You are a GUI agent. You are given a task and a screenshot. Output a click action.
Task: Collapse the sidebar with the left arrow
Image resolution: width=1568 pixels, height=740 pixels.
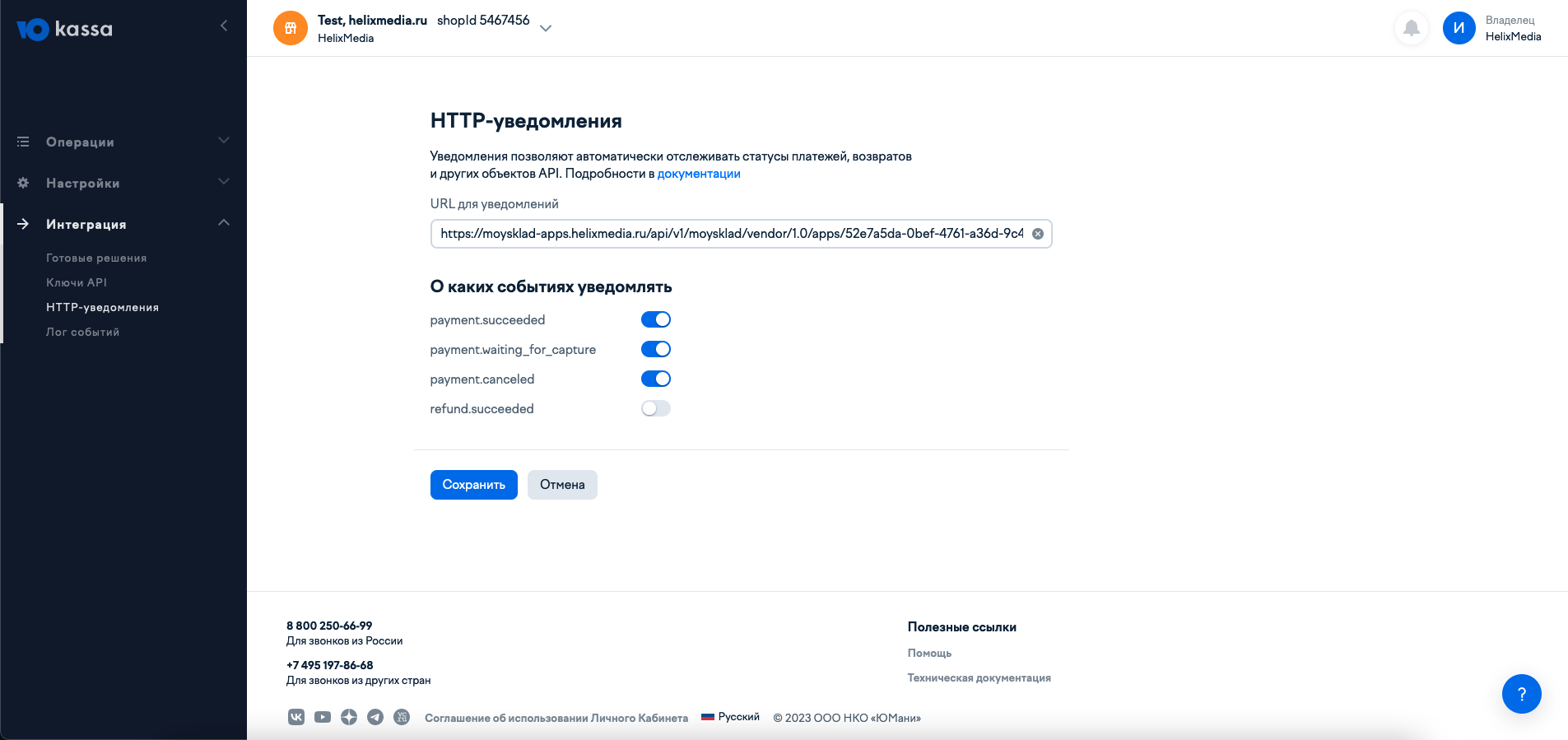(x=224, y=26)
